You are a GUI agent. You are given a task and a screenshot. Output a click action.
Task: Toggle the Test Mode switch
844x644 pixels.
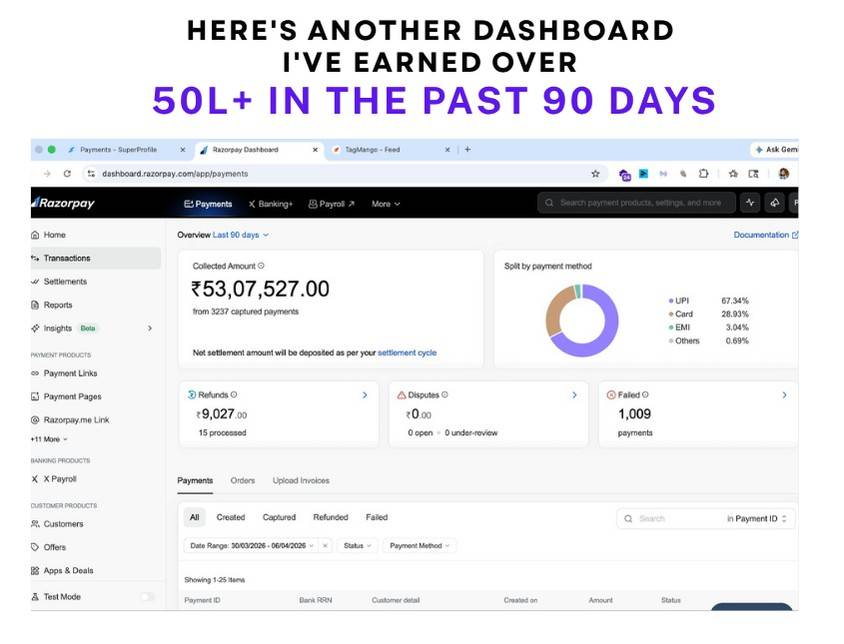(x=147, y=597)
